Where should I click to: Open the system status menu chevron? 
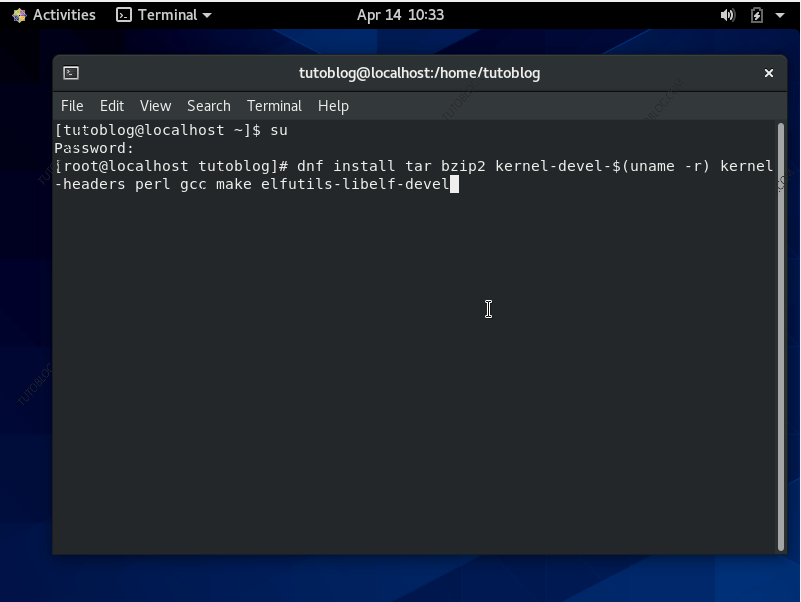[778, 14]
